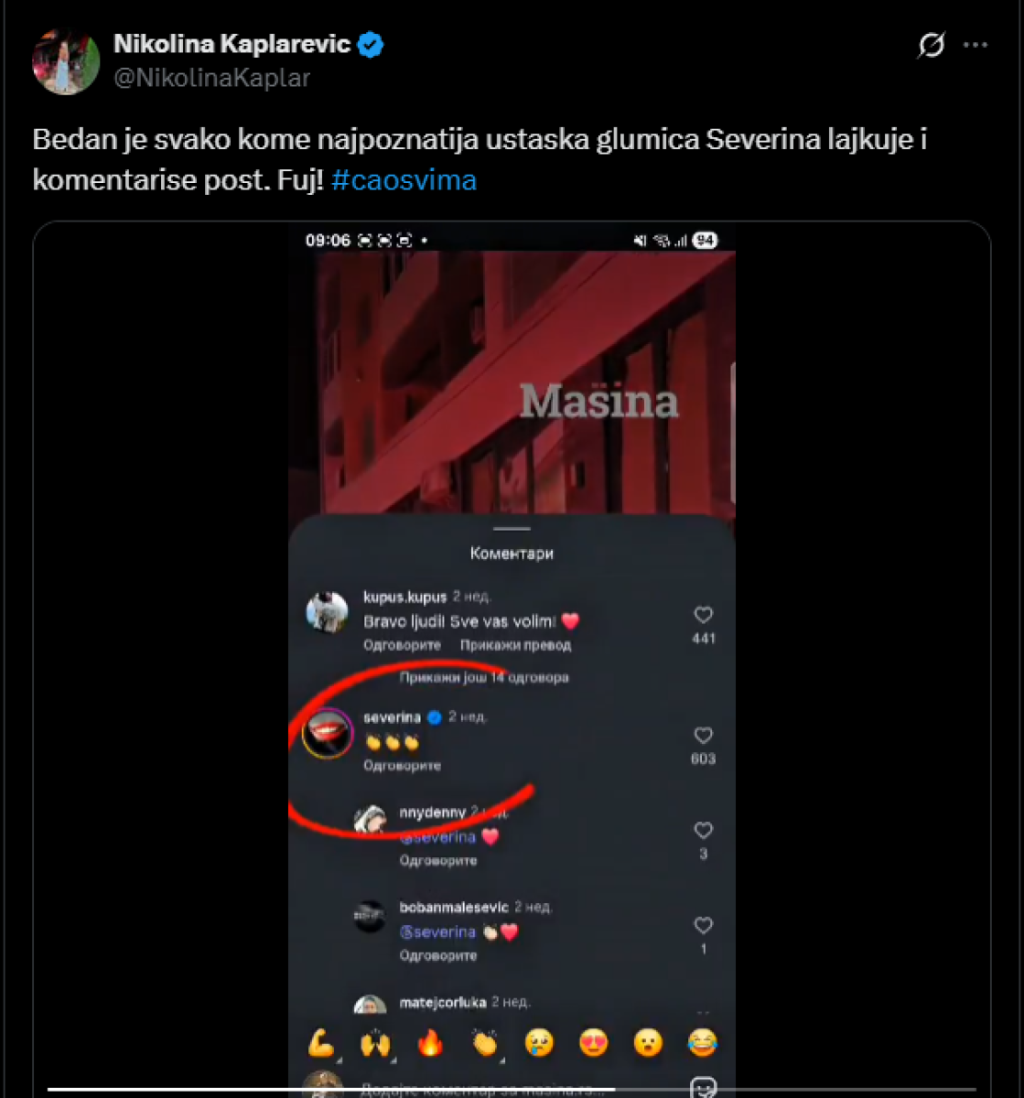Image resolution: width=1024 pixels, height=1098 pixels.
Task: Select the flexed biceps emoji reaction
Action: click(x=321, y=1043)
